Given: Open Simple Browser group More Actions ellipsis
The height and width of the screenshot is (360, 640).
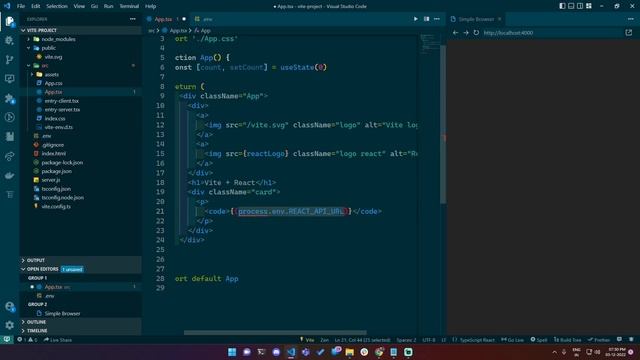Looking at the screenshot, I should click(x=631, y=19).
